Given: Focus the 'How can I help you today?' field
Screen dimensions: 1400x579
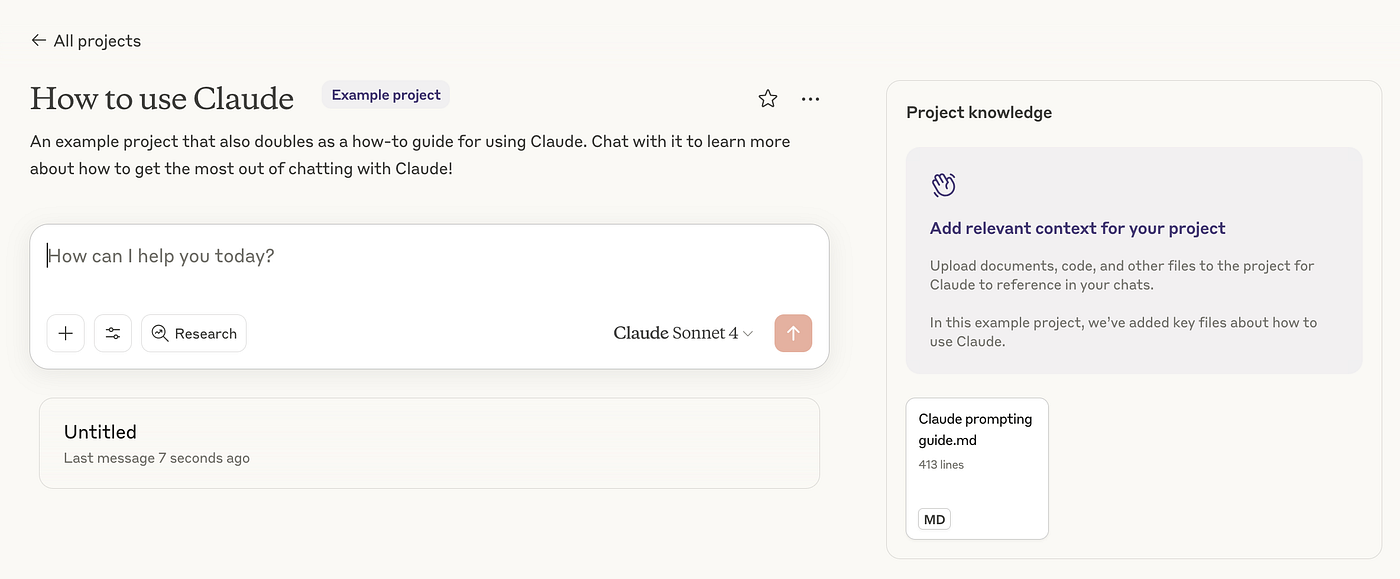Looking at the screenshot, I should tap(400, 256).
